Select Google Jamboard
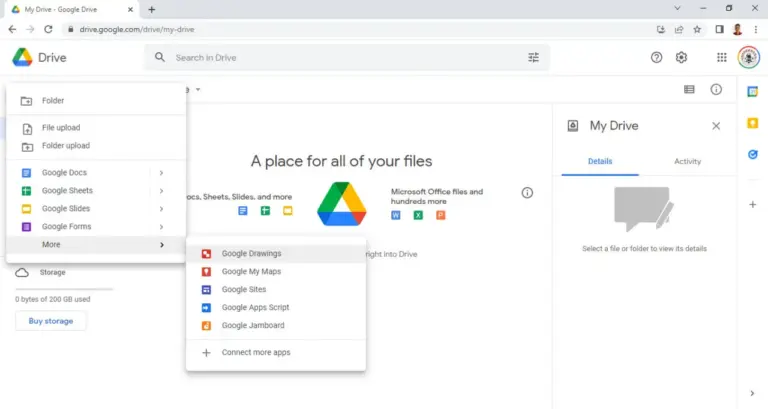768x409 pixels. click(x=276, y=325)
